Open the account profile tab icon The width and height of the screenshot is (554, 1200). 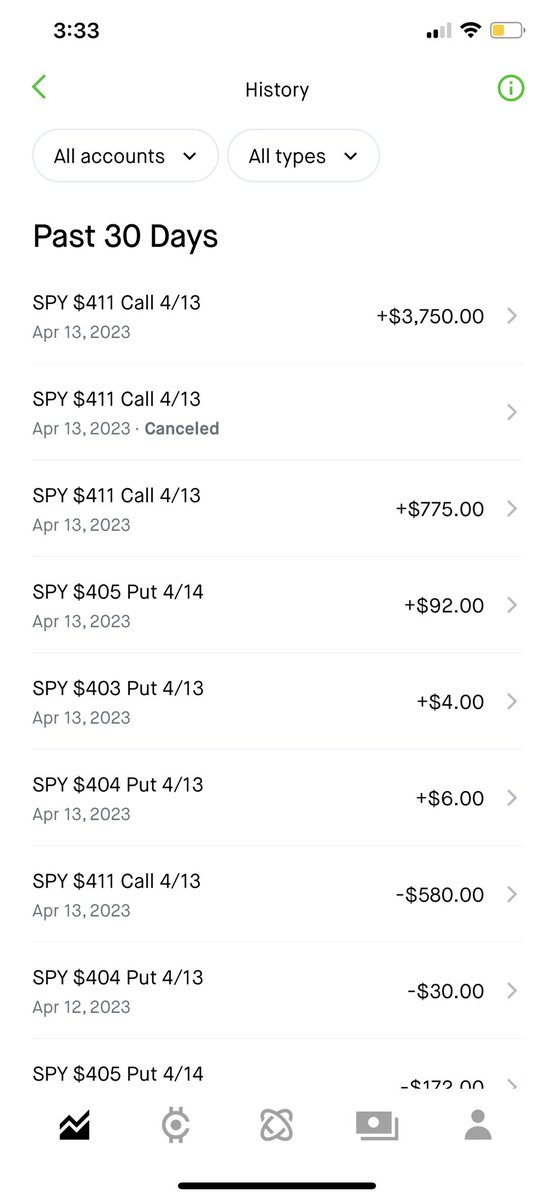point(478,1124)
